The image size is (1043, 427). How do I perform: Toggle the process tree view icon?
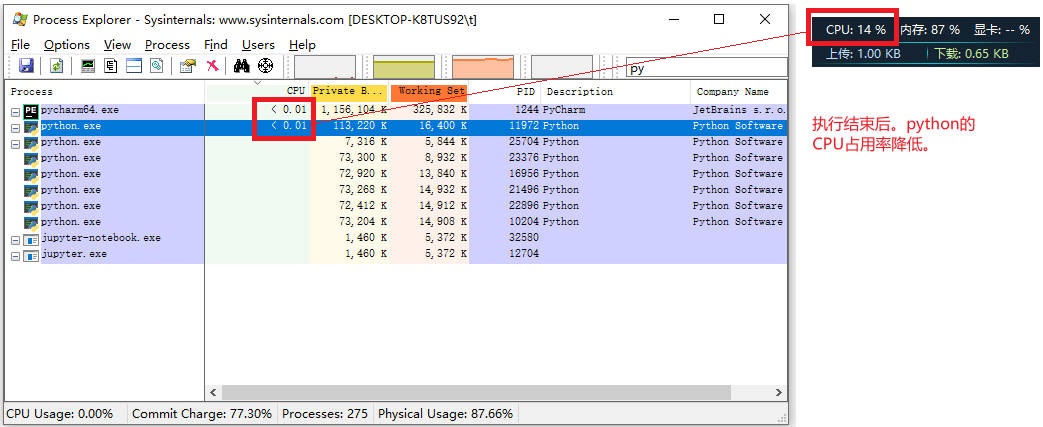pos(111,66)
